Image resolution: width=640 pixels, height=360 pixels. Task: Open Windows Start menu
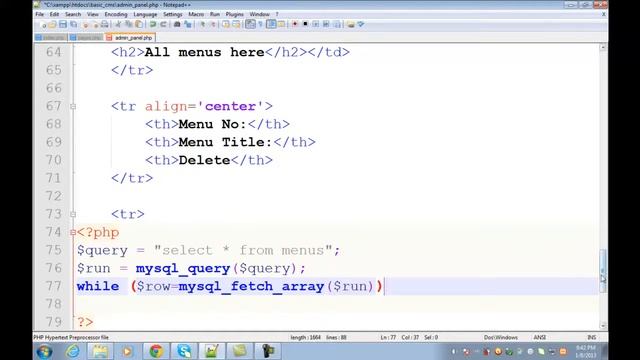coord(44,351)
